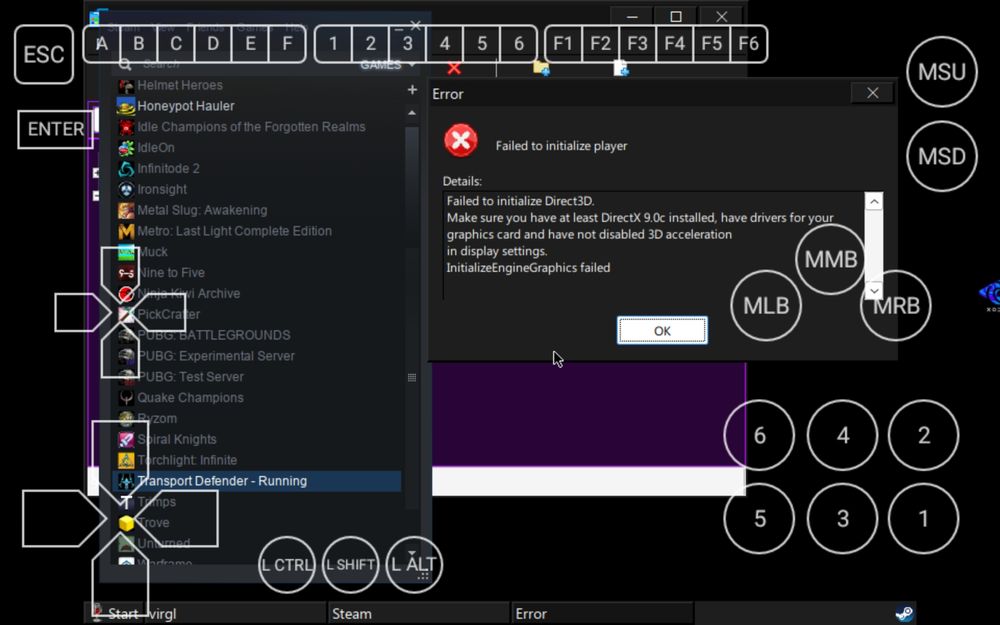
Task: Click the red error icon in dialog
Action: point(461,141)
